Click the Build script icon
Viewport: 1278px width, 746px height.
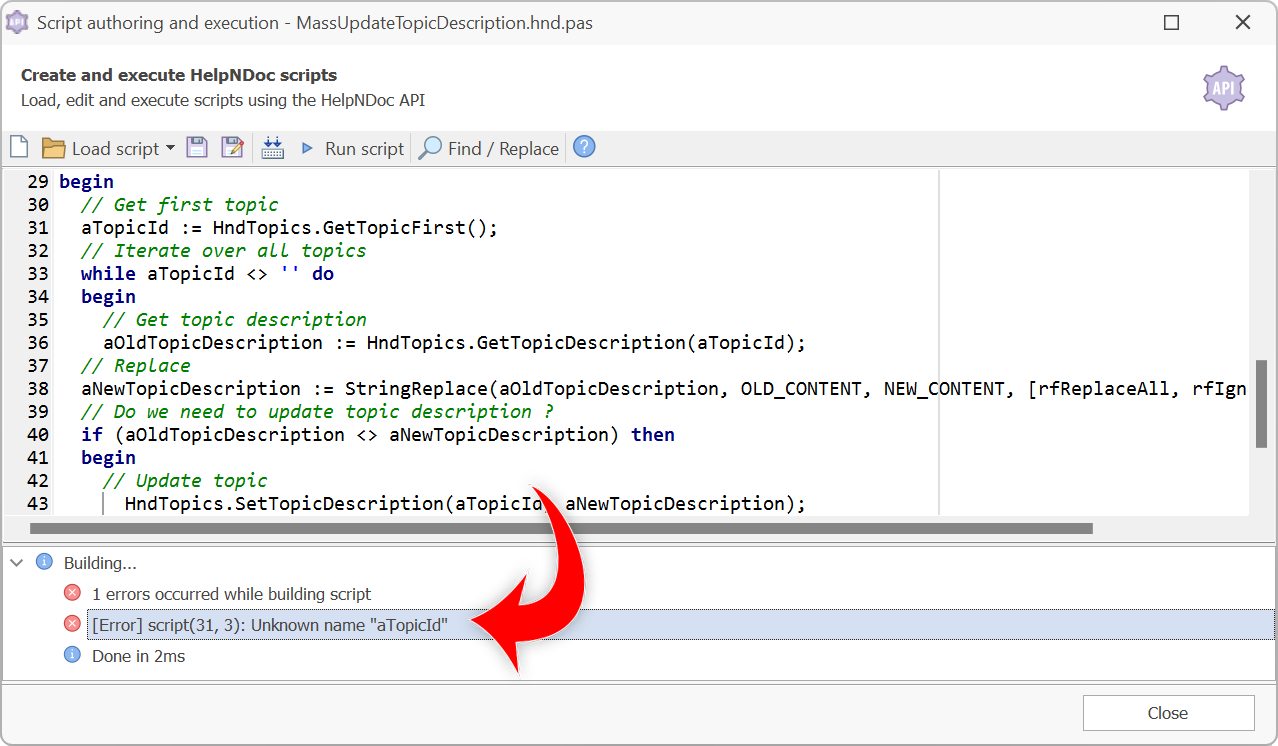pyautogui.click(x=273, y=148)
